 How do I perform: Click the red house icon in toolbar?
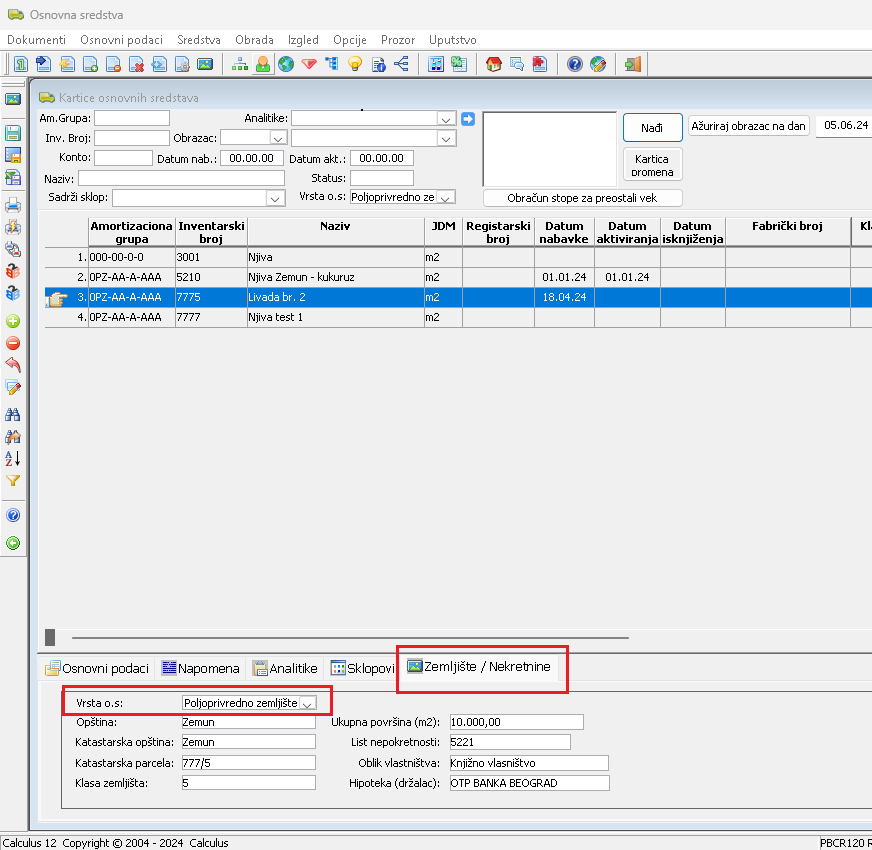click(x=493, y=64)
